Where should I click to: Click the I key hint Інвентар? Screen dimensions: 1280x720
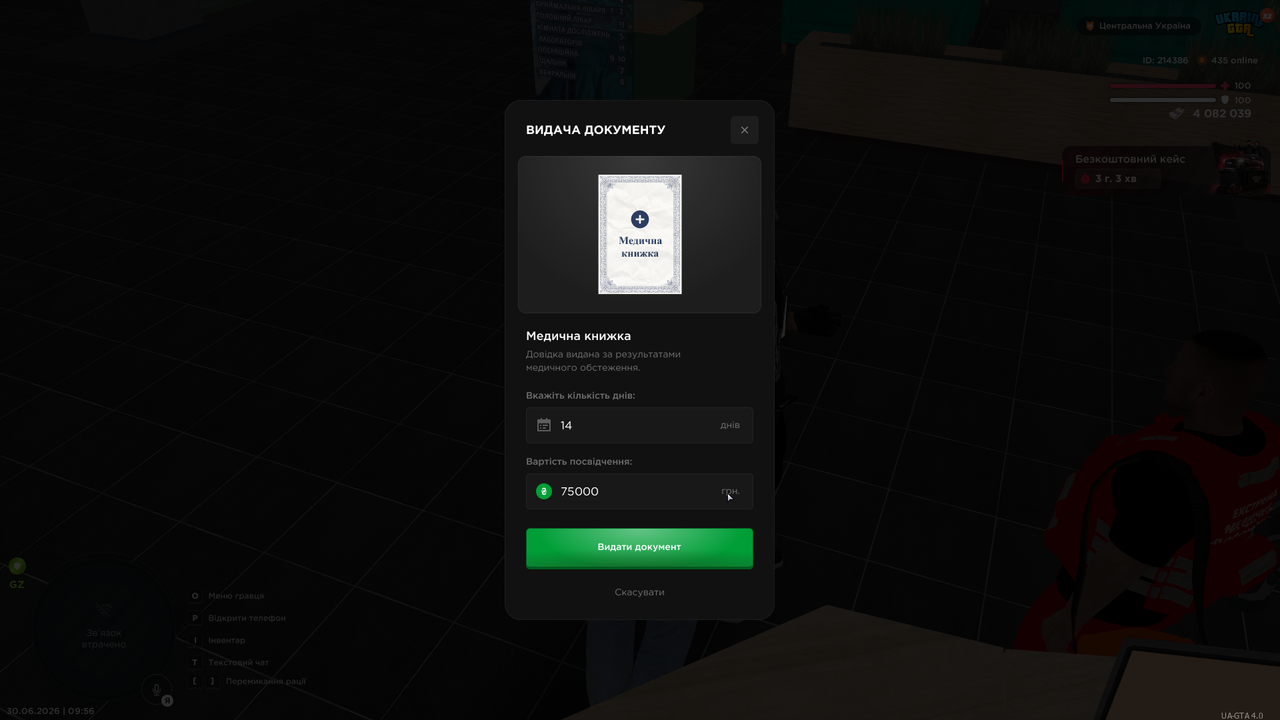point(217,640)
